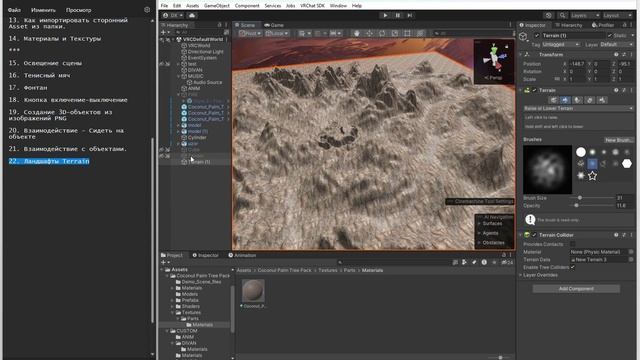This screenshot has height=360, width=640.
Task: Toggle Enable Tree Colliders checkbox
Action: point(573,267)
